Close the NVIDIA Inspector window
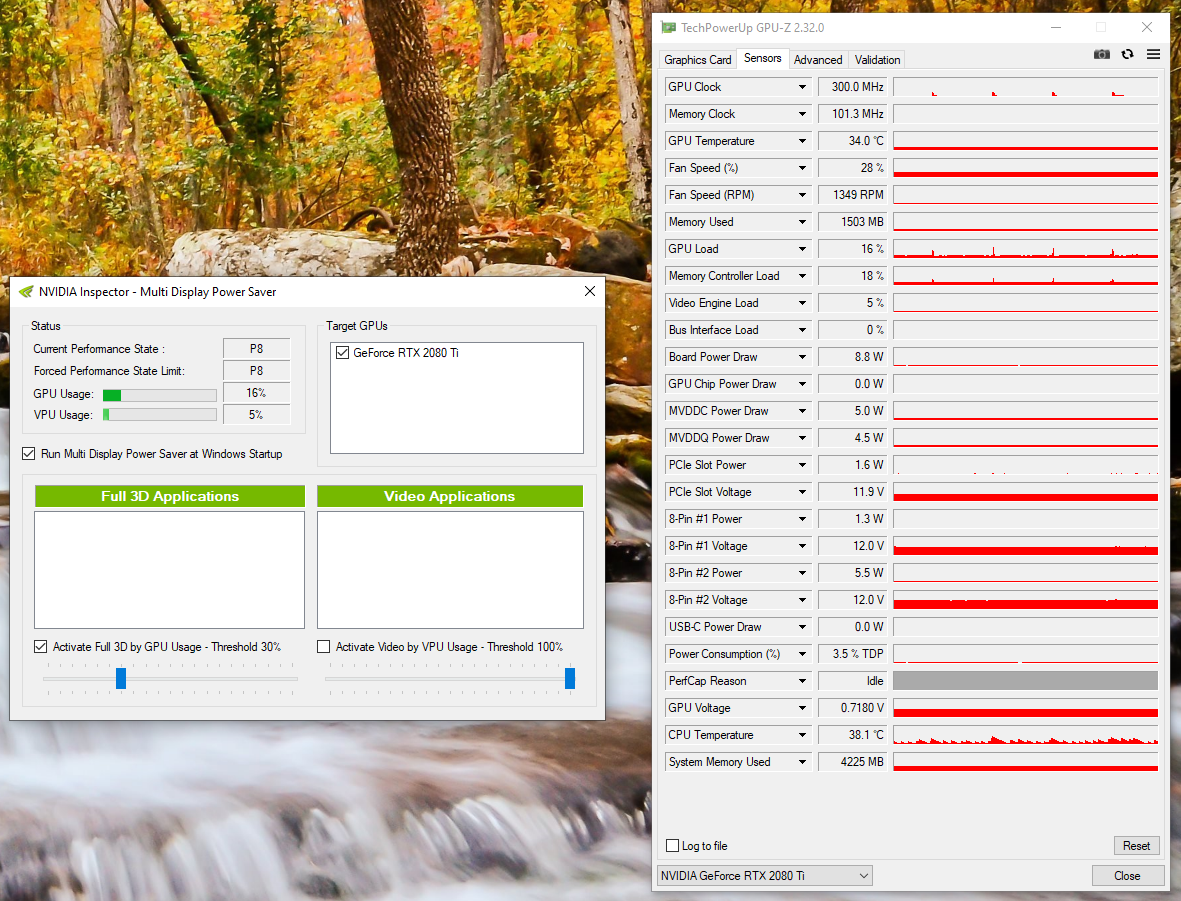Image resolution: width=1181 pixels, height=901 pixels. 590,291
